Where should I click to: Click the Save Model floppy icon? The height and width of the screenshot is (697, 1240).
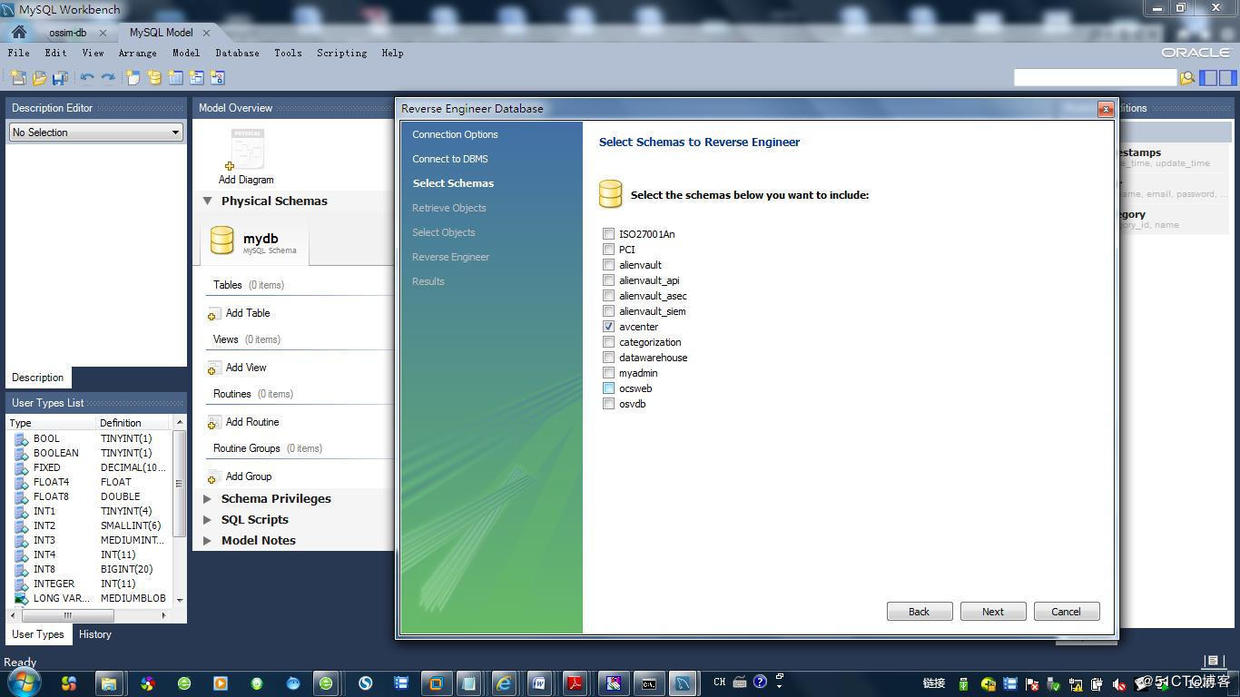click(x=60, y=78)
